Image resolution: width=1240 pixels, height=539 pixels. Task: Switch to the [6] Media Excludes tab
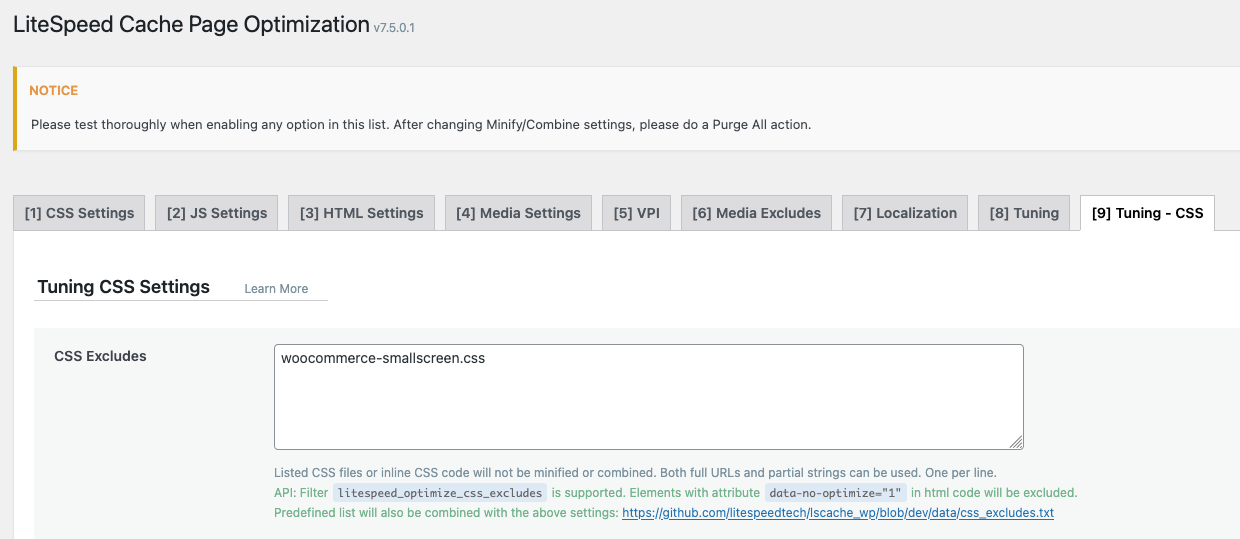pos(756,213)
